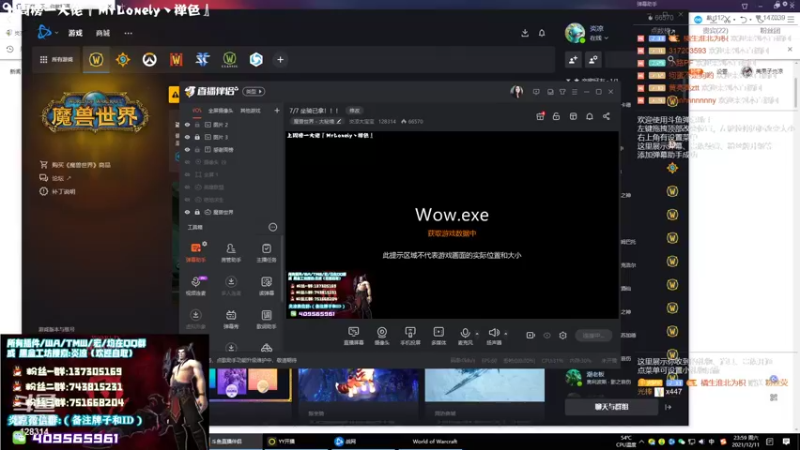The image size is (800, 450).
Task: Add 手机投屏 phone cast source
Action: (410, 336)
